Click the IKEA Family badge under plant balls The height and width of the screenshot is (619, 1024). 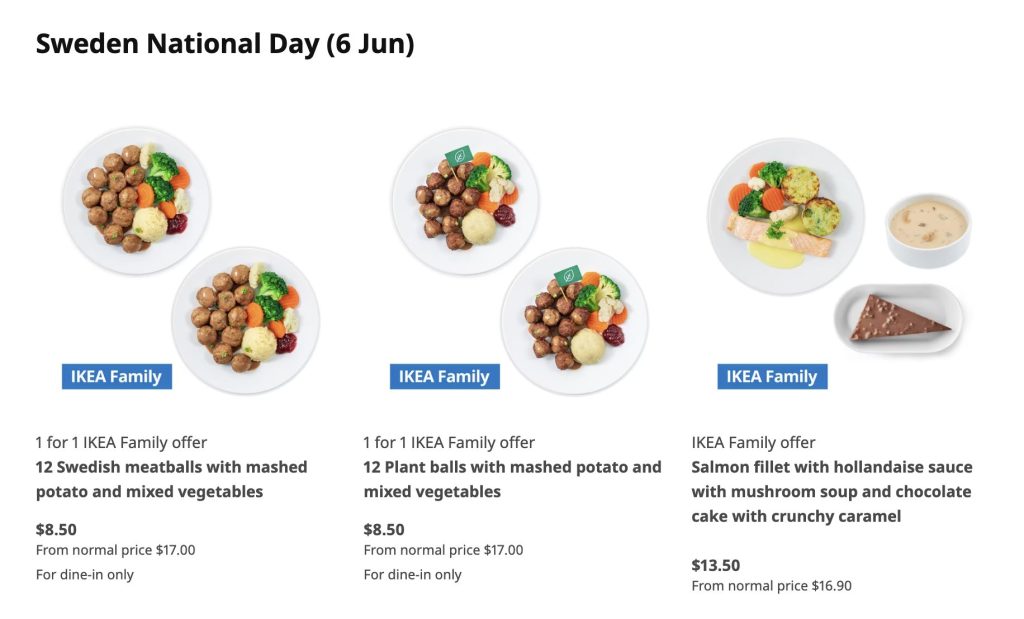coord(444,377)
